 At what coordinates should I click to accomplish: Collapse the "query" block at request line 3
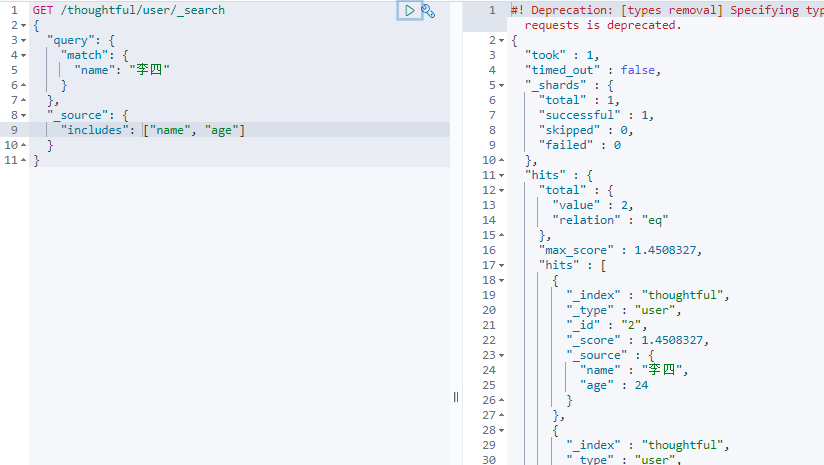[x=24, y=40]
